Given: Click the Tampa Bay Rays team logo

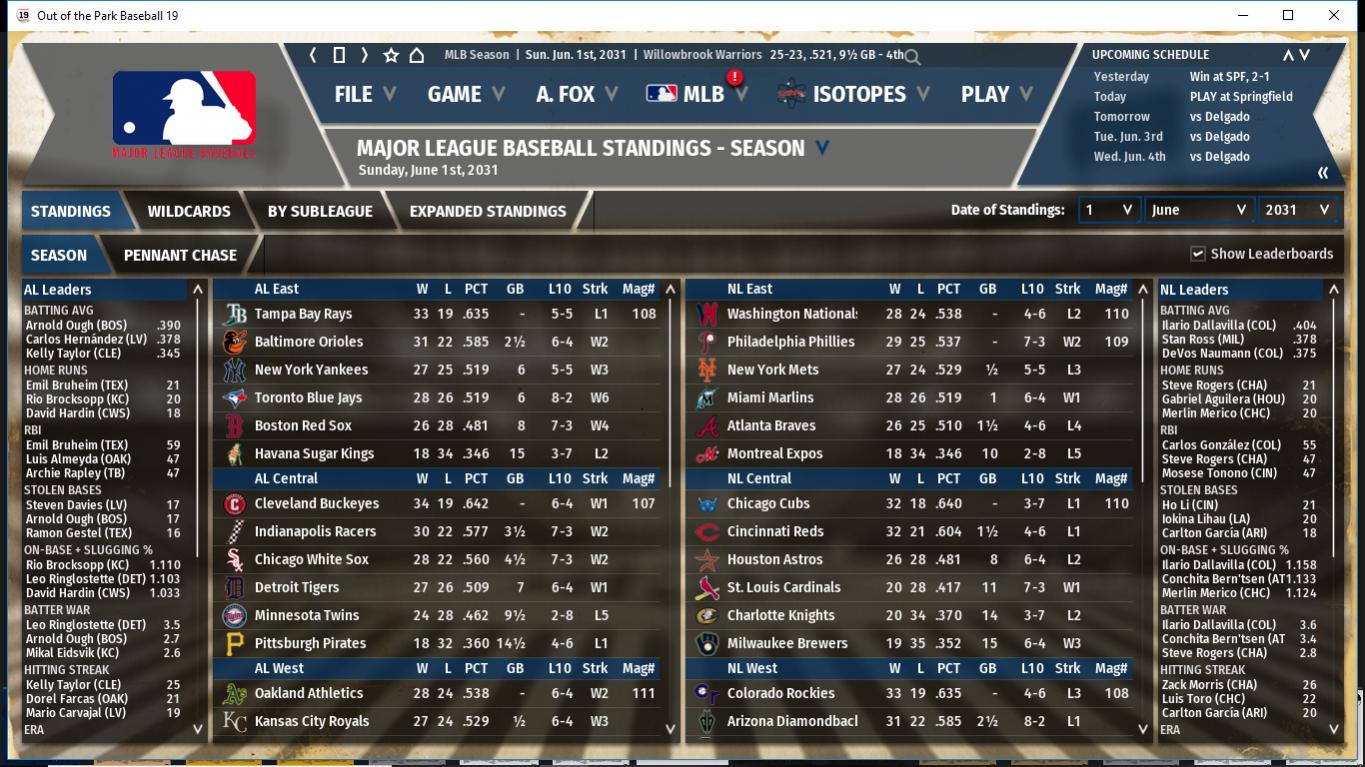Looking at the screenshot, I should point(234,314).
